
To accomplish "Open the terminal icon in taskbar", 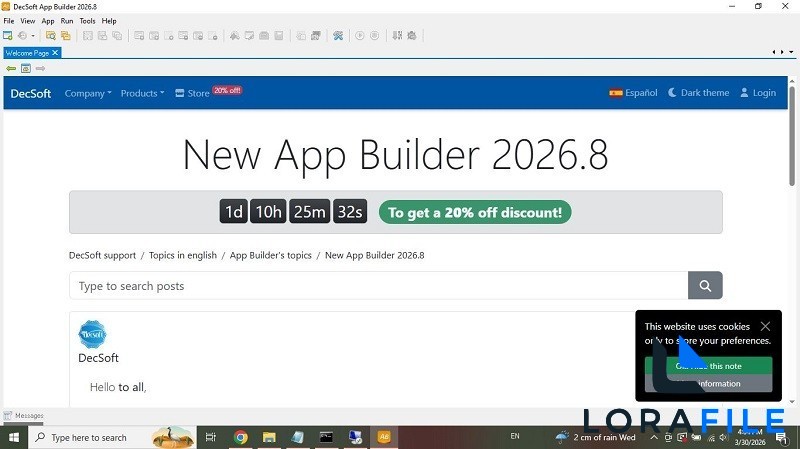I will coord(326,437).
